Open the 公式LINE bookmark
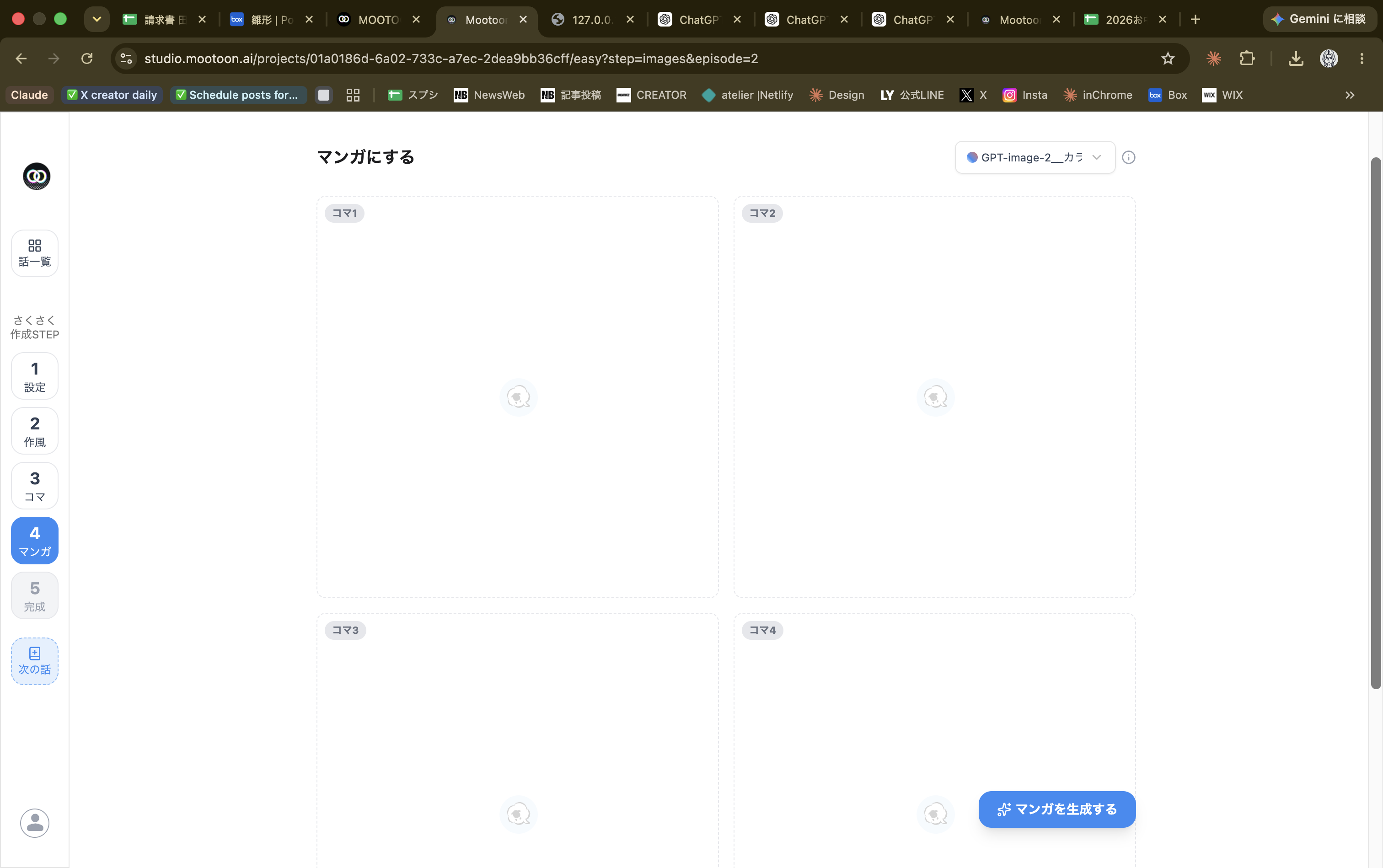This screenshot has width=1383, height=868. tap(912, 95)
